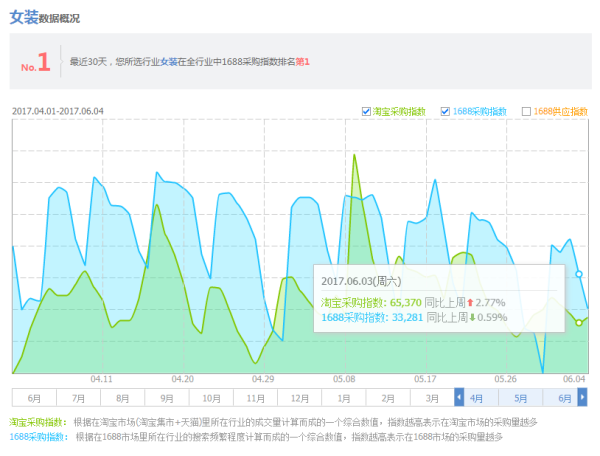Image resolution: width=600 pixels, height=456 pixels.
Task: Select 6月 at the timeline start
Action: coord(35,397)
